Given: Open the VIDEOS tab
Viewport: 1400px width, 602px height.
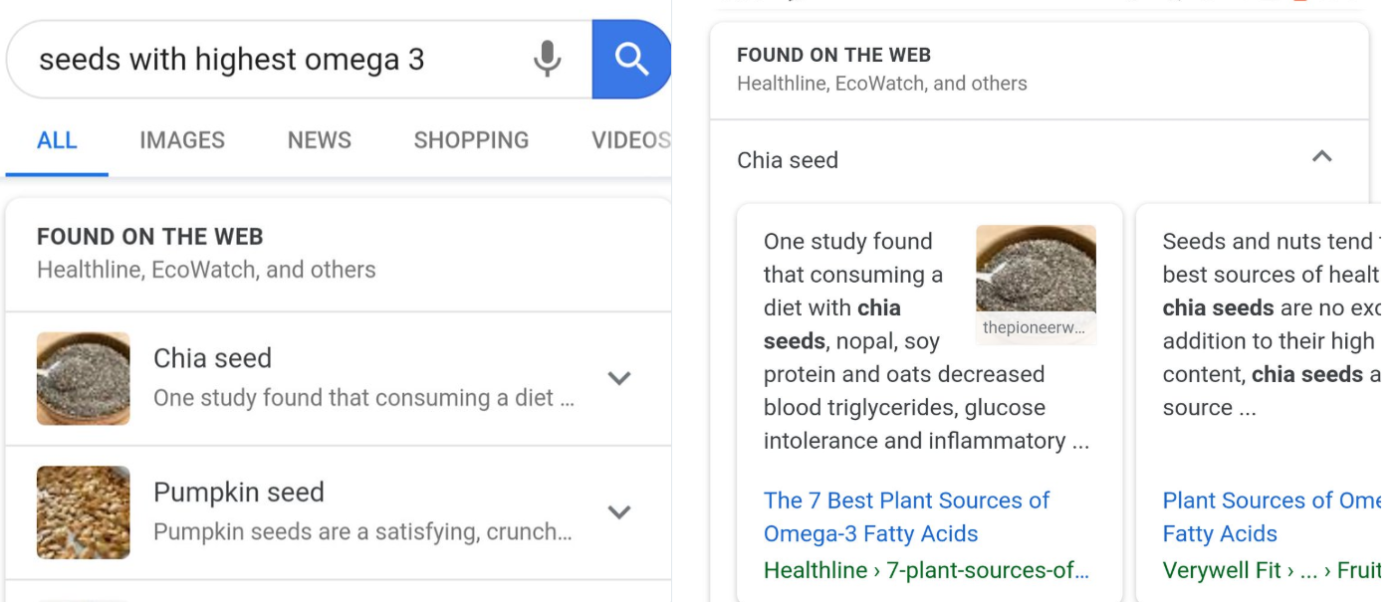Looking at the screenshot, I should (x=629, y=140).
